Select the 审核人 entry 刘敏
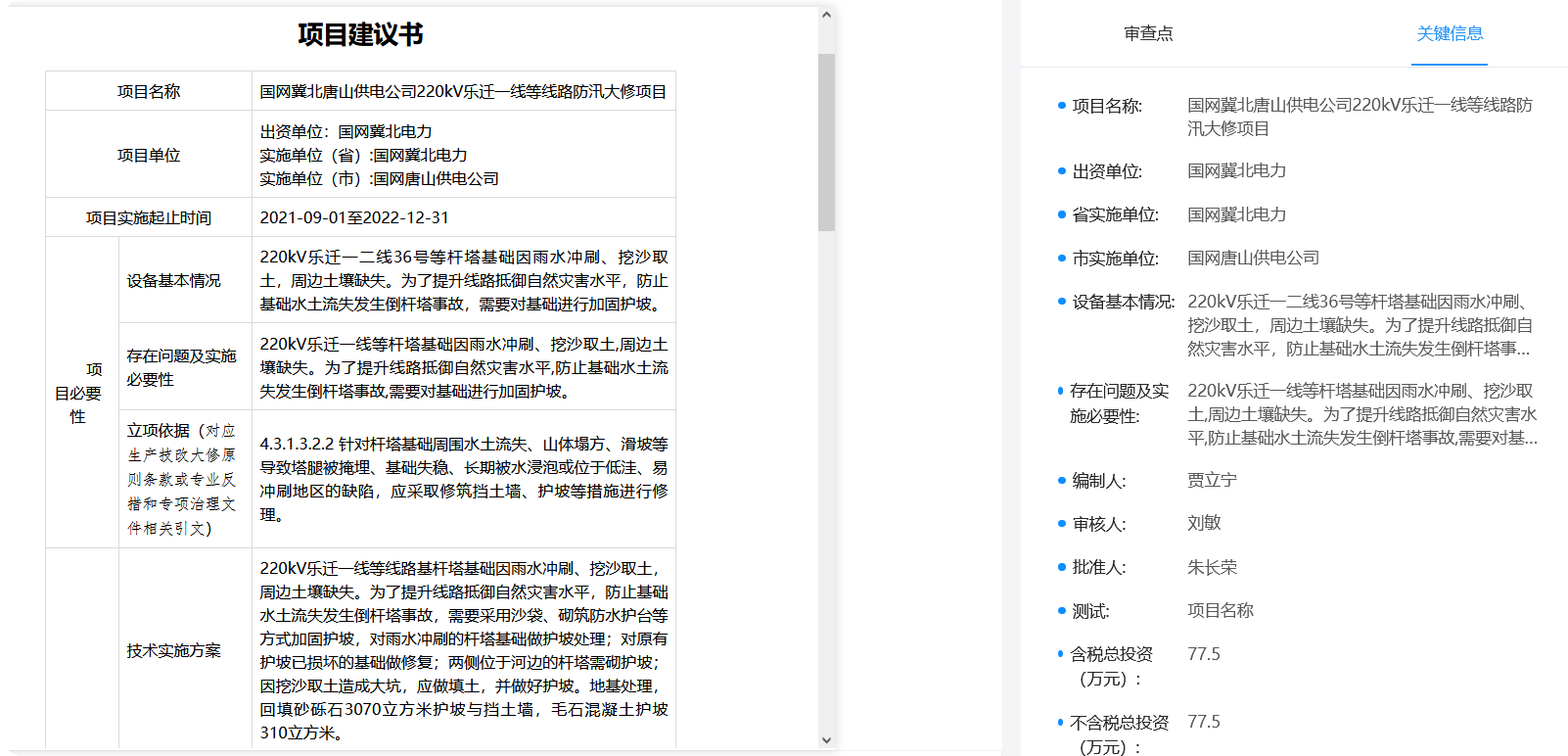 click(1204, 524)
